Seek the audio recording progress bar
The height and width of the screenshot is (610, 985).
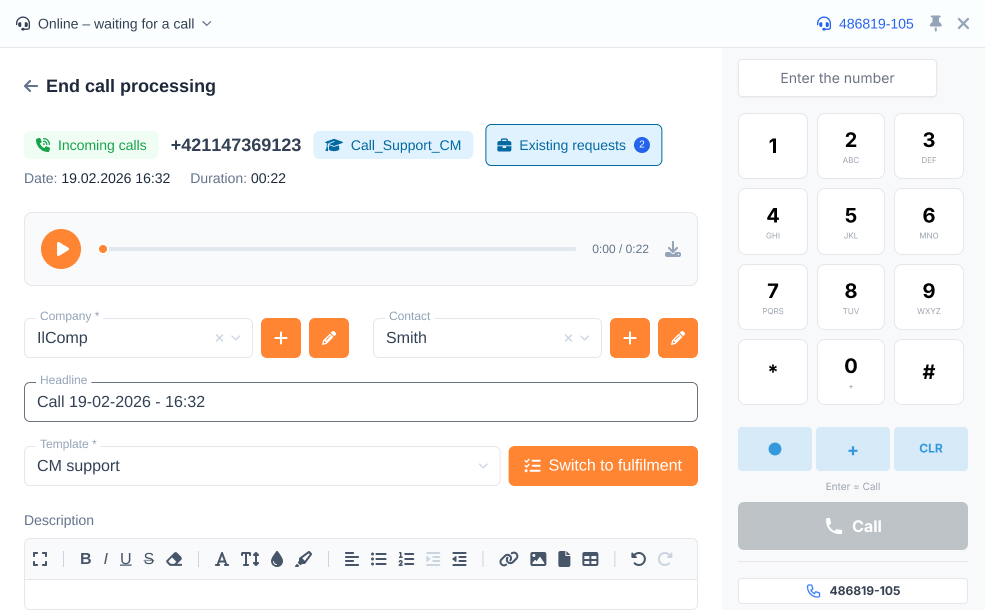(x=340, y=249)
